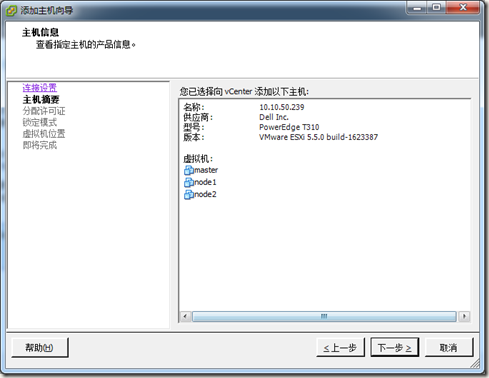Click the horizontal scrollbar thumb
Viewport: 489px width, 378px height.
tap(324, 316)
